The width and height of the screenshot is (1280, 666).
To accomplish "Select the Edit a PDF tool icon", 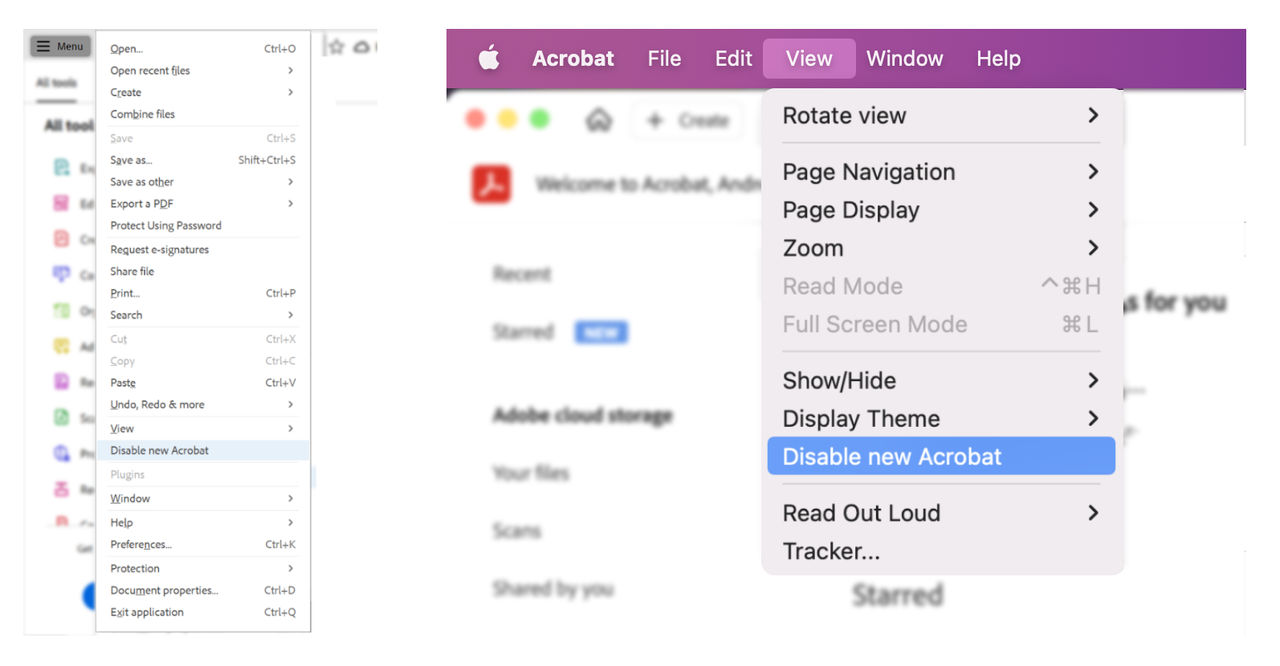I will [x=58, y=202].
